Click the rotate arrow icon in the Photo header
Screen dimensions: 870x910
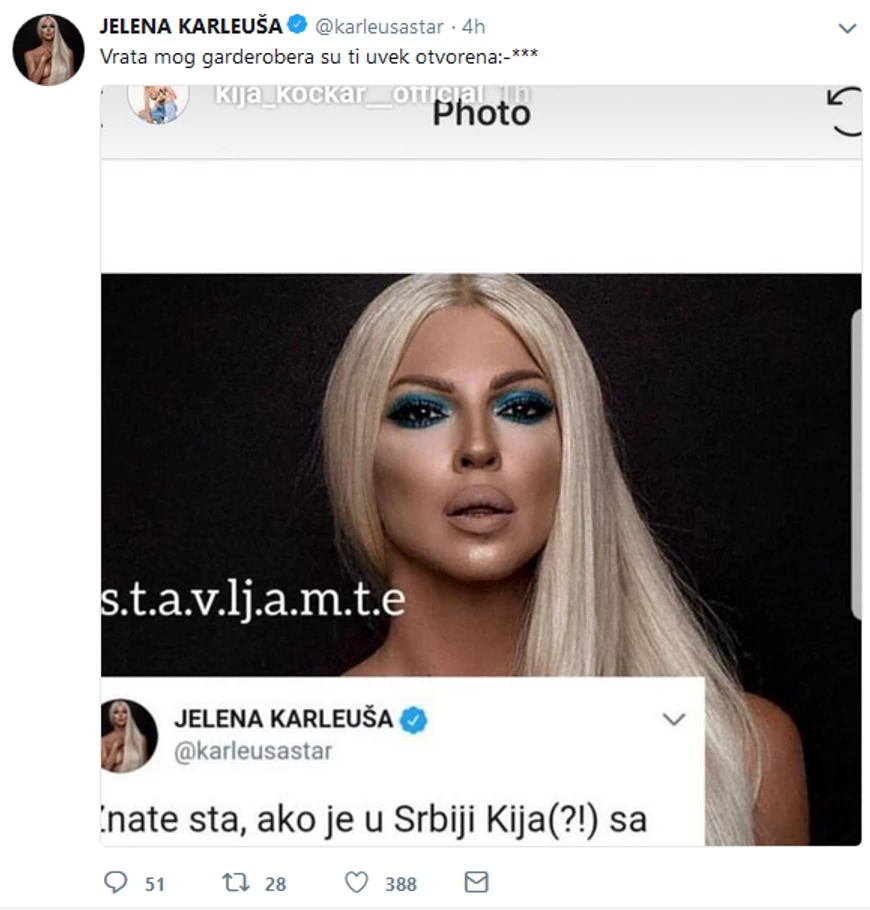coord(844,111)
